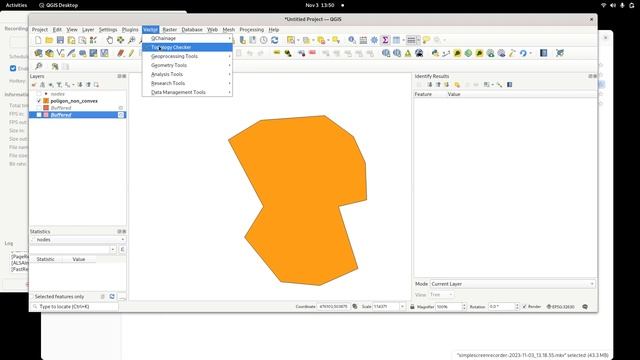Expand the Geoprocessing Tools submenu

click(x=187, y=56)
